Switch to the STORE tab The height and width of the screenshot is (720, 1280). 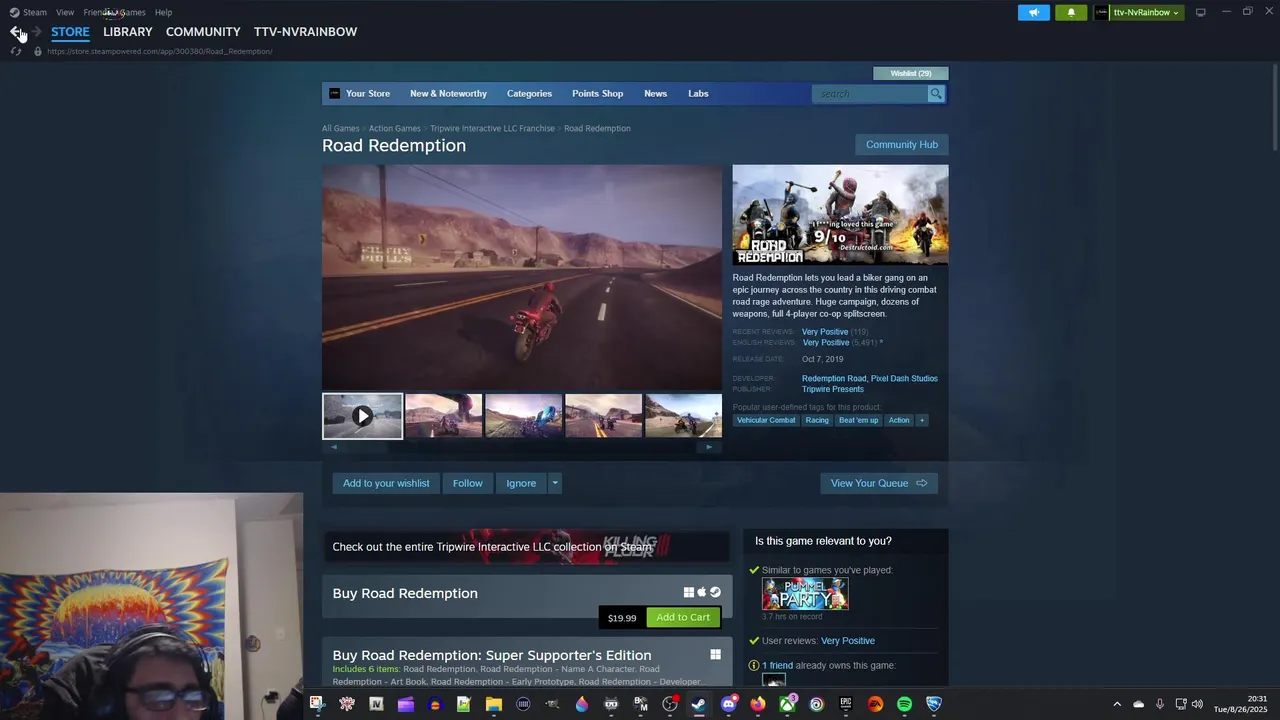click(70, 32)
